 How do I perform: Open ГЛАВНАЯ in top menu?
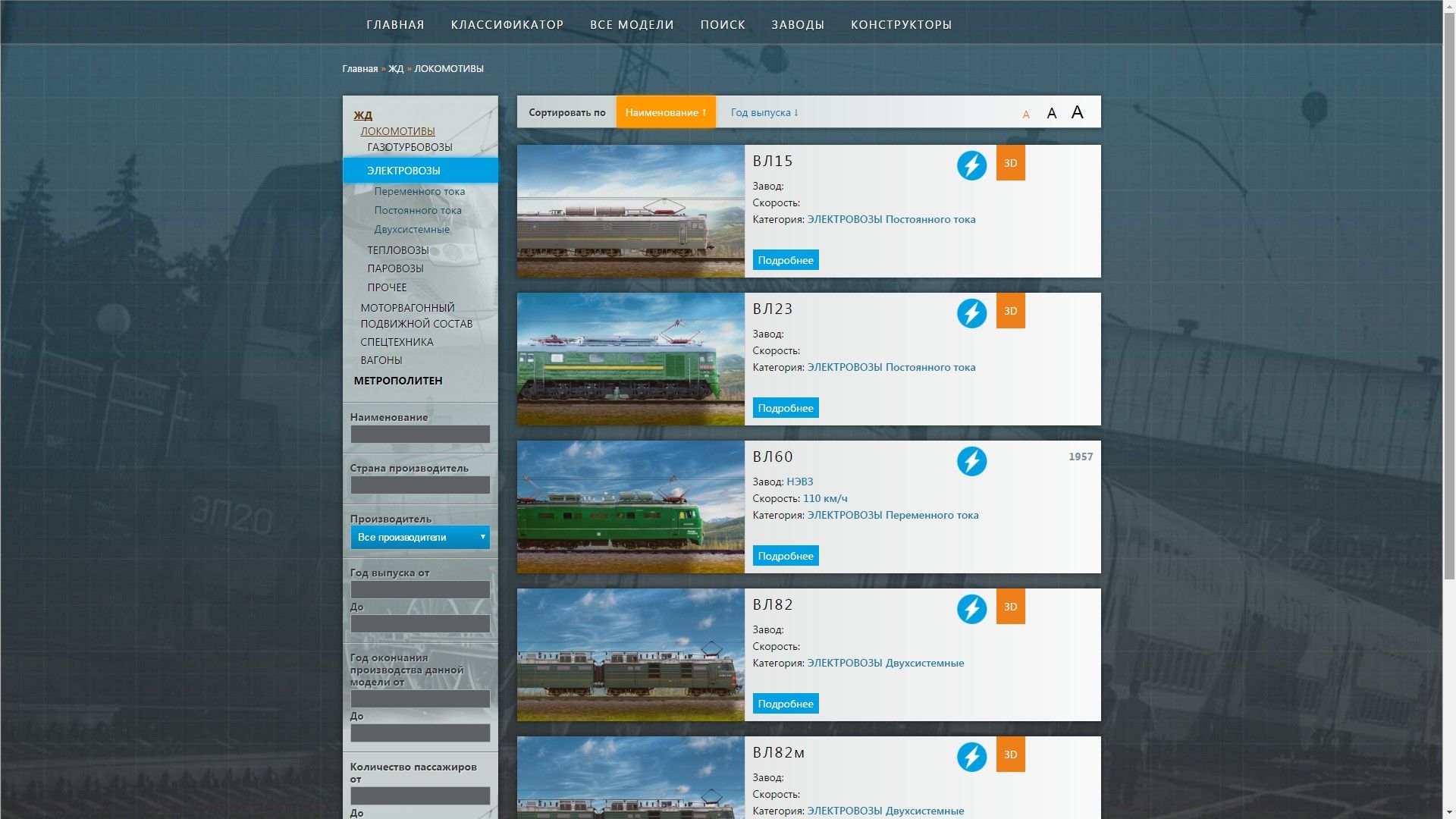click(395, 24)
